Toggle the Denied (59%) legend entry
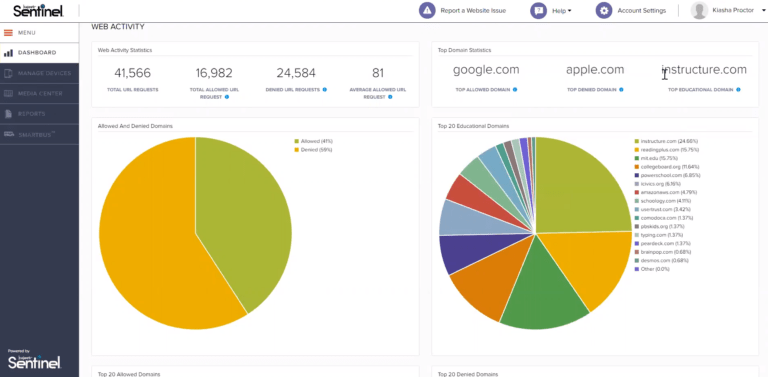Image resolution: width=768 pixels, height=377 pixels. coord(313,150)
